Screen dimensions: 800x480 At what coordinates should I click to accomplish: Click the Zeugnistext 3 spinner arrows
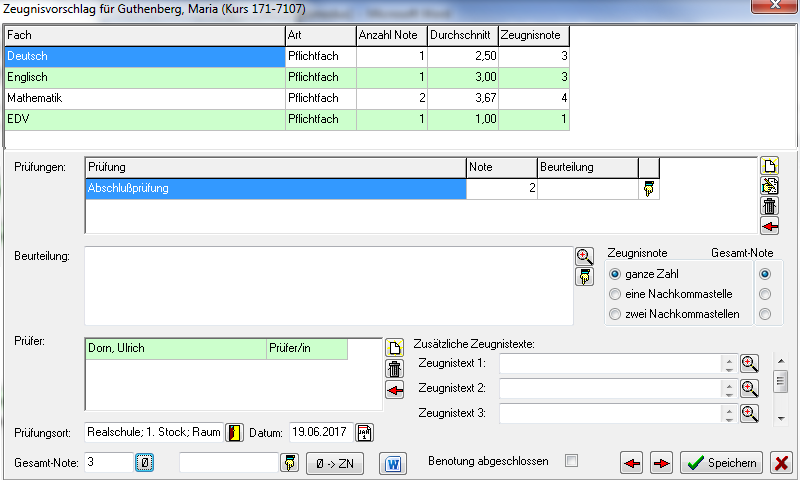click(x=729, y=414)
